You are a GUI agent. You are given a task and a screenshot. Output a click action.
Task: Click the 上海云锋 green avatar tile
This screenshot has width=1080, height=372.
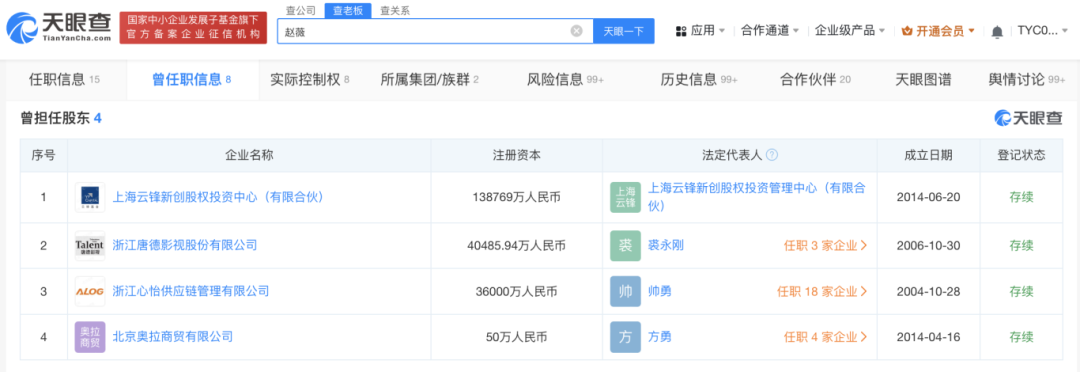(625, 198)
